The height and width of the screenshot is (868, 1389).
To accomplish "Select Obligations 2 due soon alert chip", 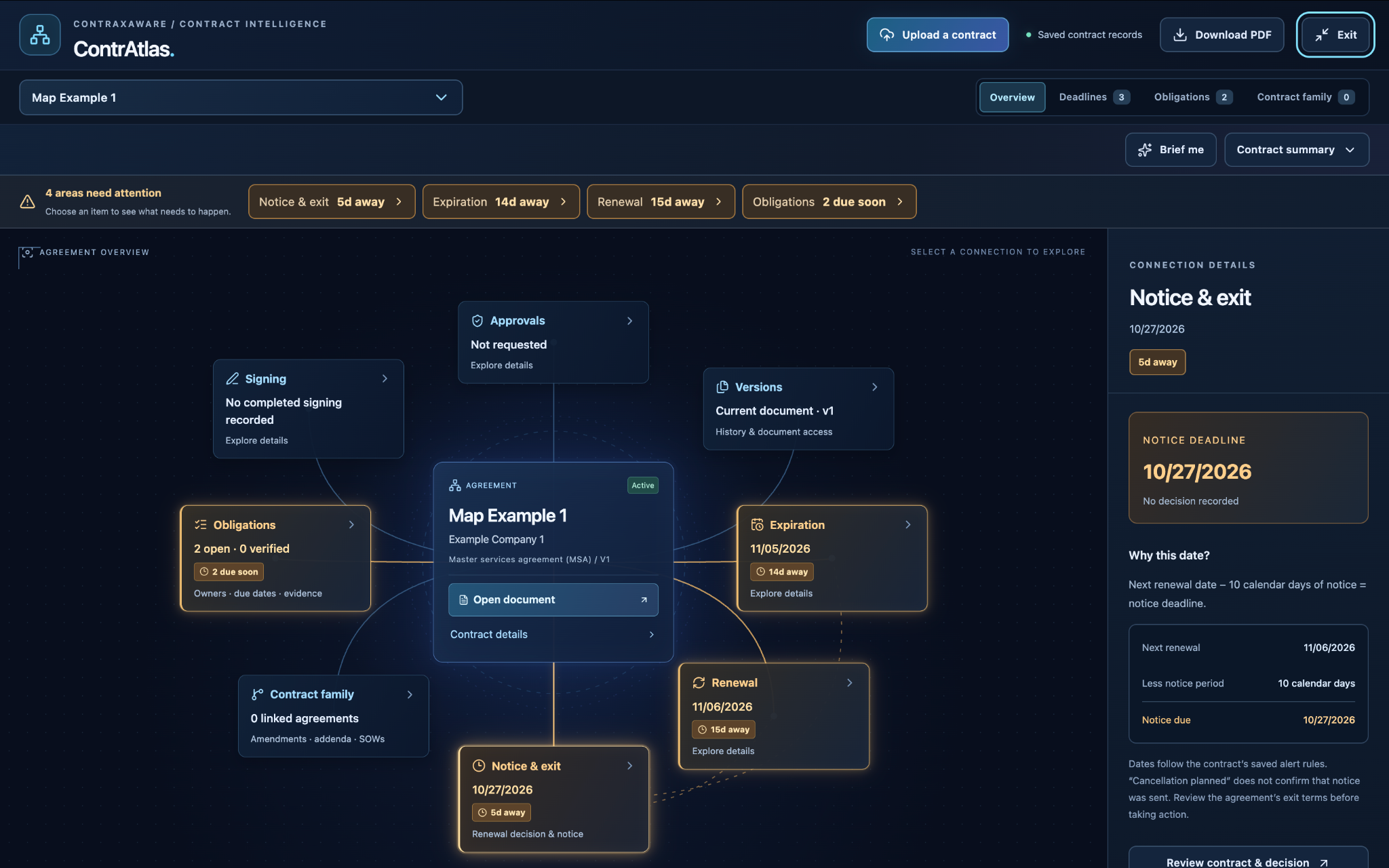I will (x=829, y=201).
